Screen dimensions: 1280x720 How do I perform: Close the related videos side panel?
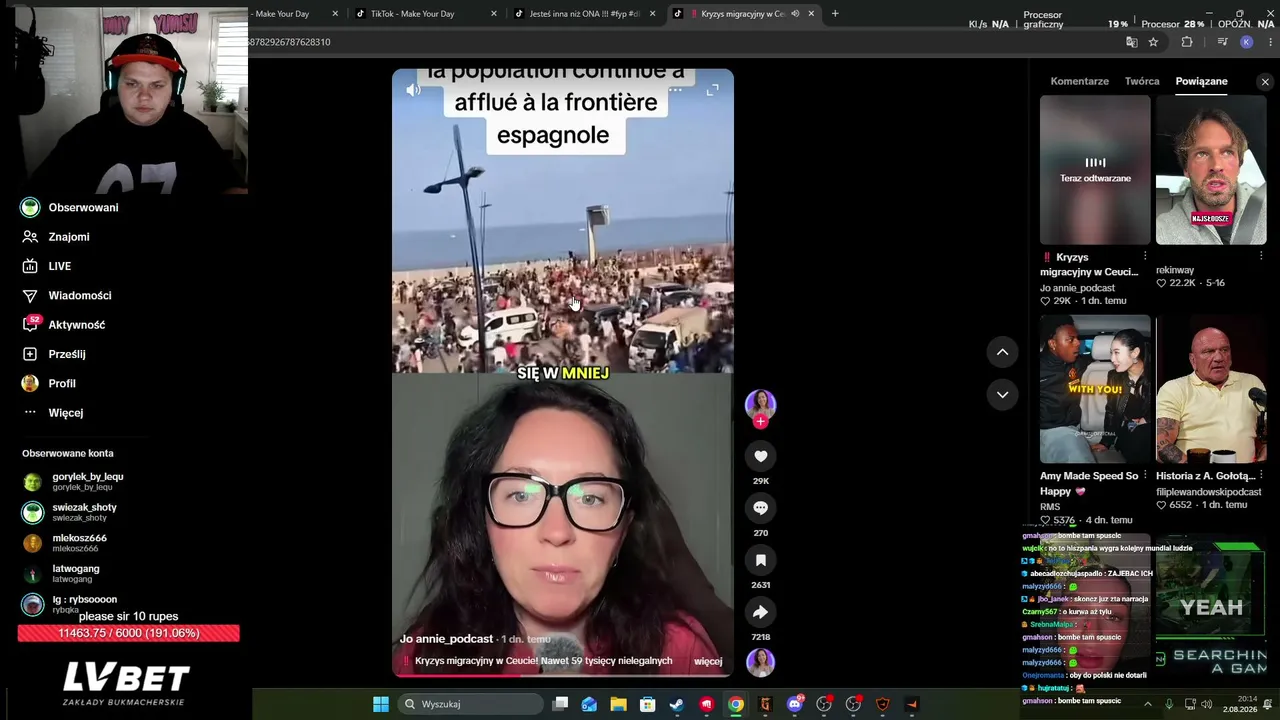[1265, 82]
